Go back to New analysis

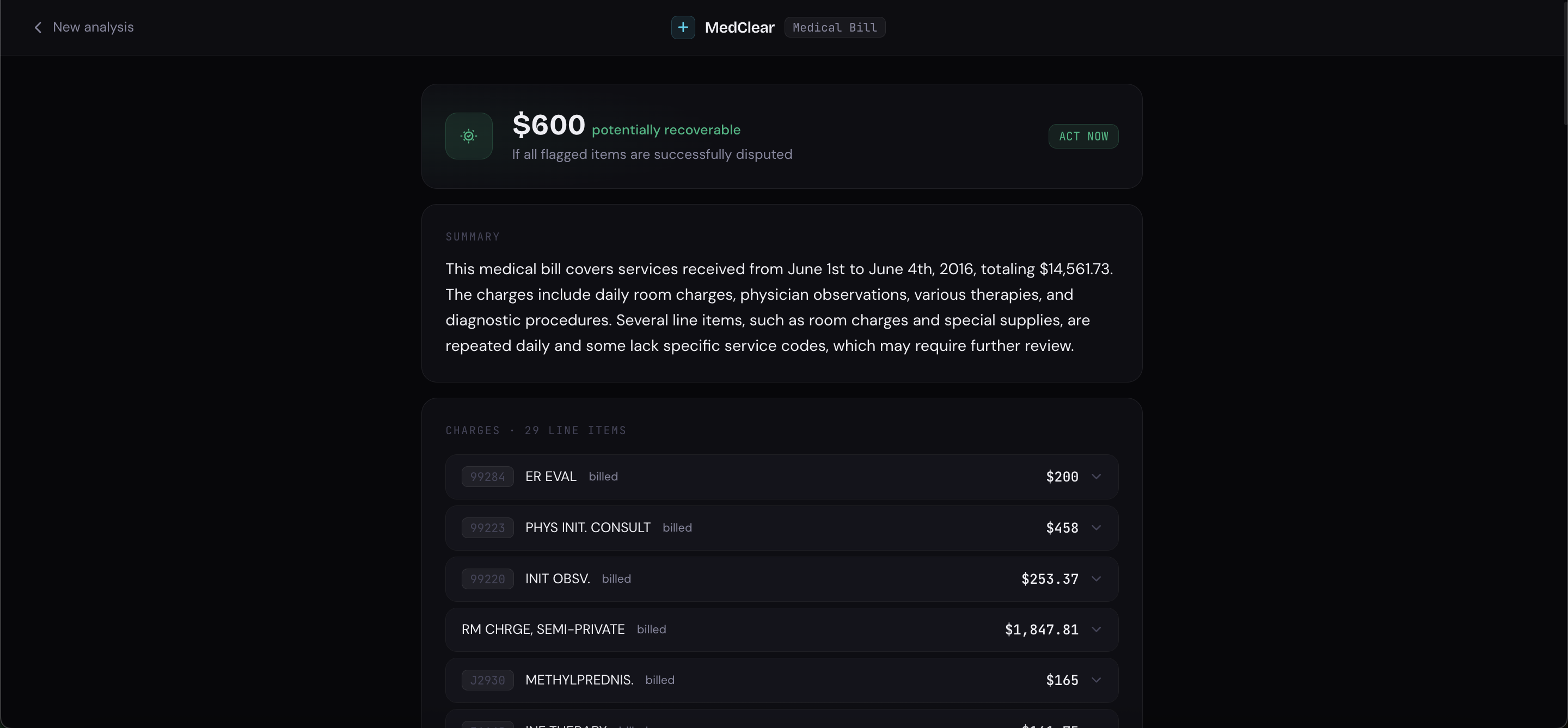[93, 27]
